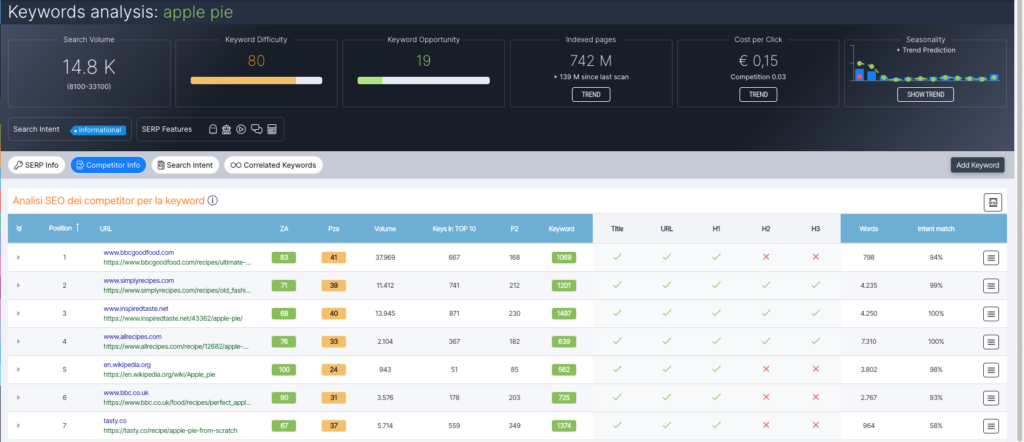Sort by the ZA column header
This screenshot has width=1024, height=442.
[x=284, y=229]
